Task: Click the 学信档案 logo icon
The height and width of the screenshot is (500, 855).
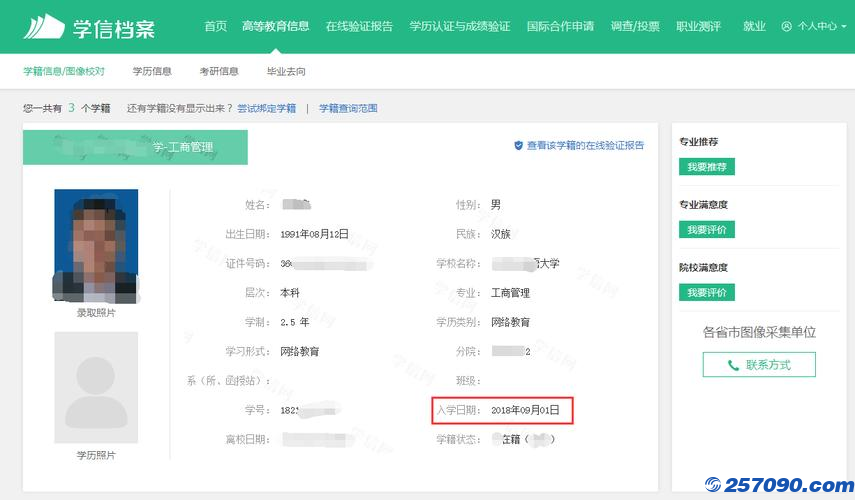Action: [44, 26]
